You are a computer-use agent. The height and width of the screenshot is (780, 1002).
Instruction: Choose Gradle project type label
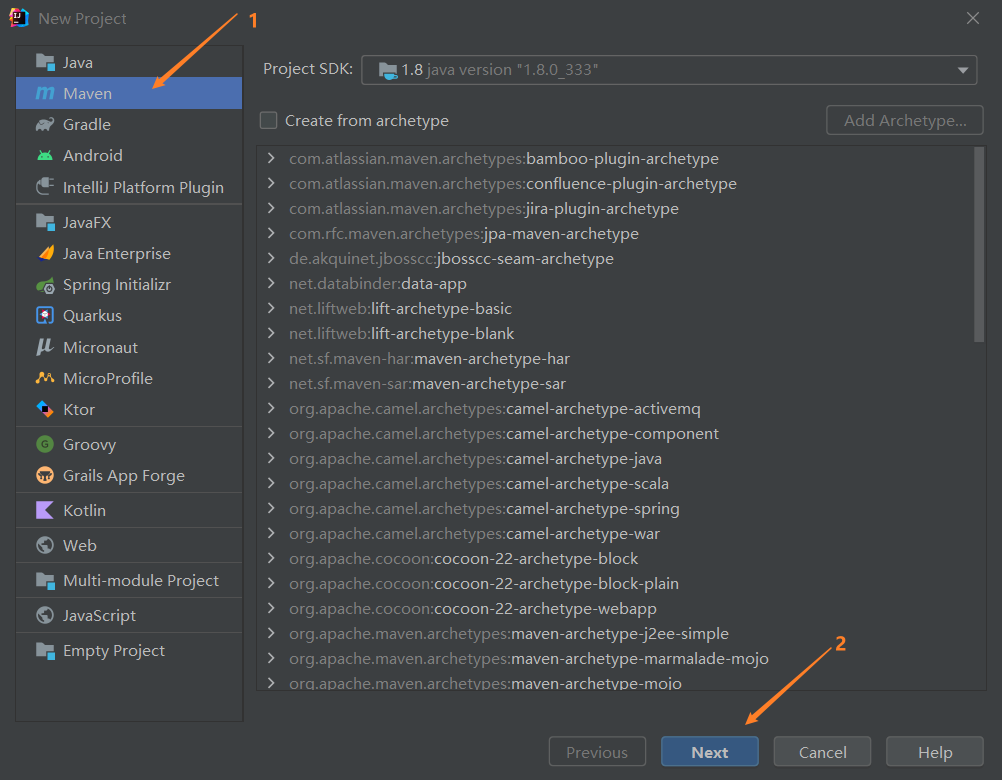pos(87,125)
